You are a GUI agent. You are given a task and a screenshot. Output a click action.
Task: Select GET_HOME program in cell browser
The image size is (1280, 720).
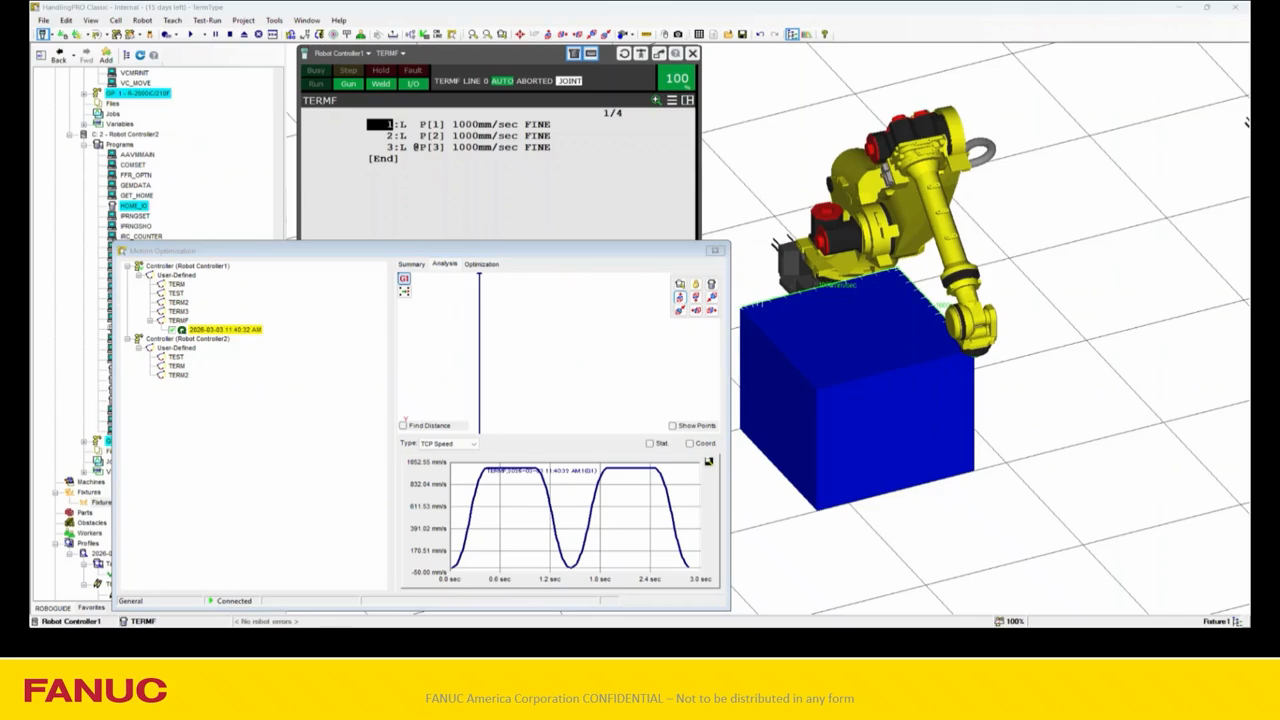click(137, 196)
